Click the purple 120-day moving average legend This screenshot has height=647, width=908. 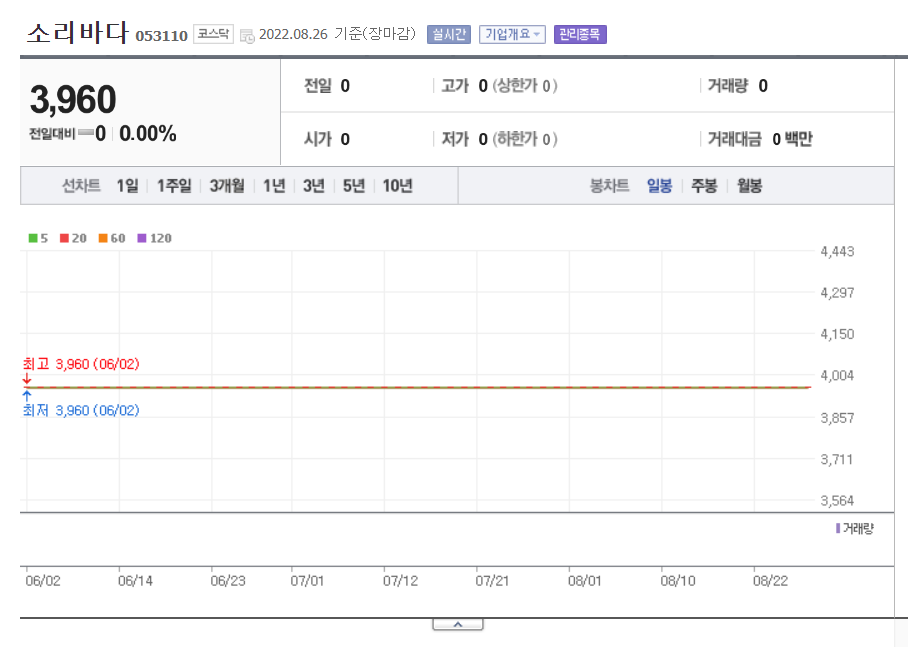click(x=154, y=238)
